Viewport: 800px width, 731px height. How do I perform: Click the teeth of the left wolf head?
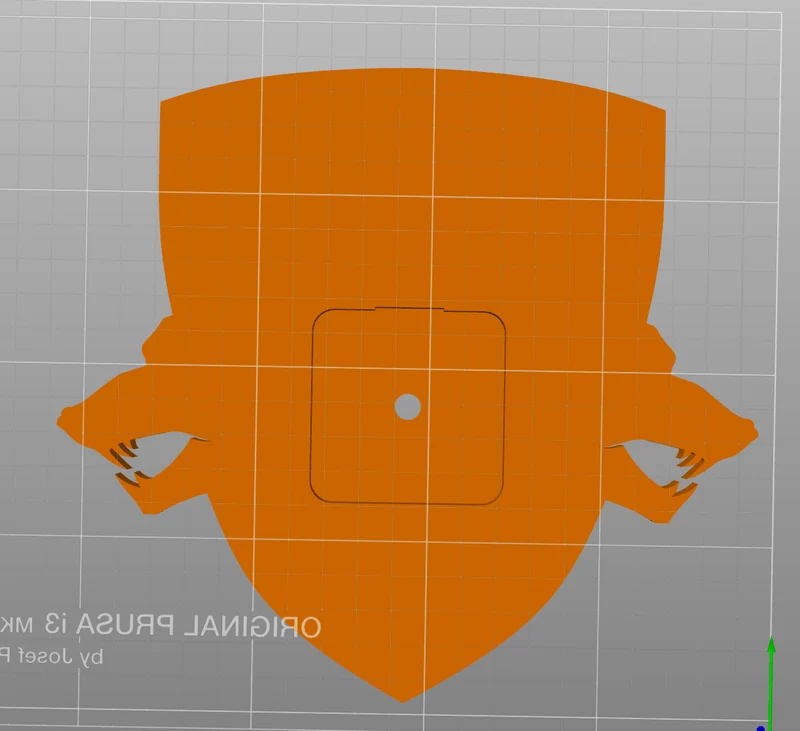pyautogui.click(x=127, y=462)
